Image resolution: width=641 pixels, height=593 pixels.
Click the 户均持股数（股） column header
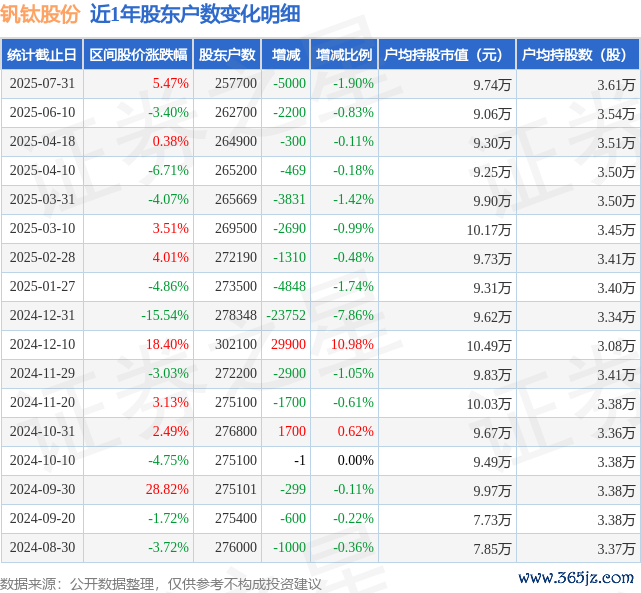tap(578, 54)
